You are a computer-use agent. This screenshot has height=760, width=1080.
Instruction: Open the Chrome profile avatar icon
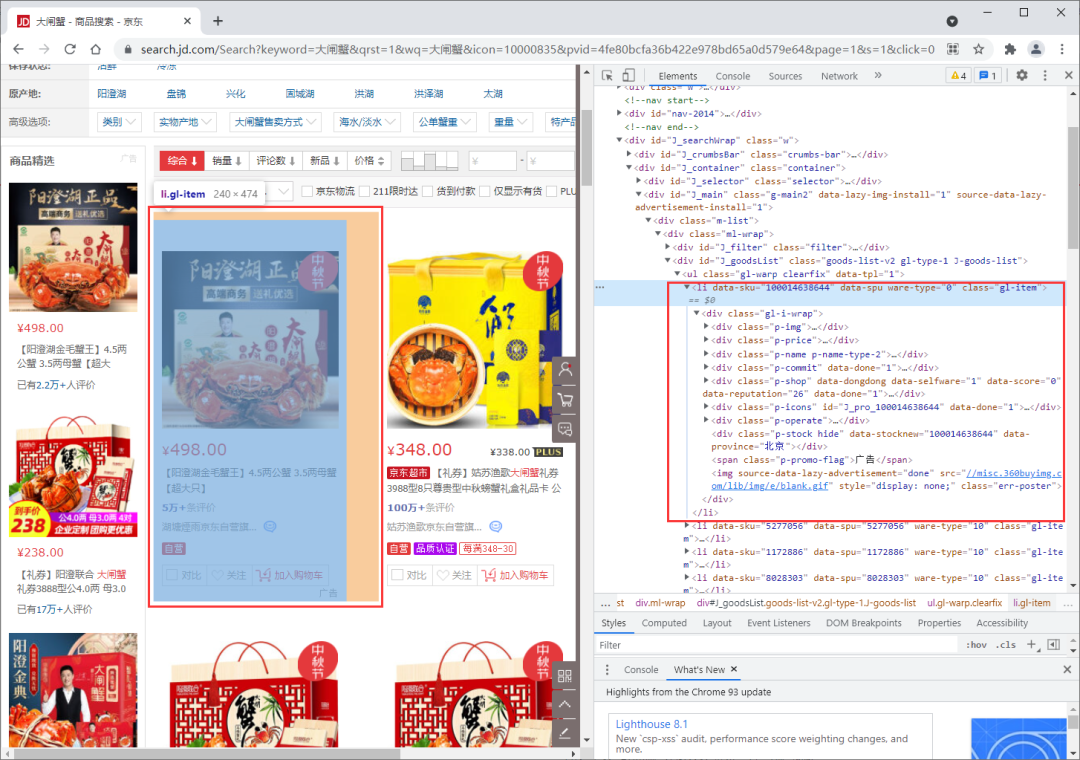1035,49
